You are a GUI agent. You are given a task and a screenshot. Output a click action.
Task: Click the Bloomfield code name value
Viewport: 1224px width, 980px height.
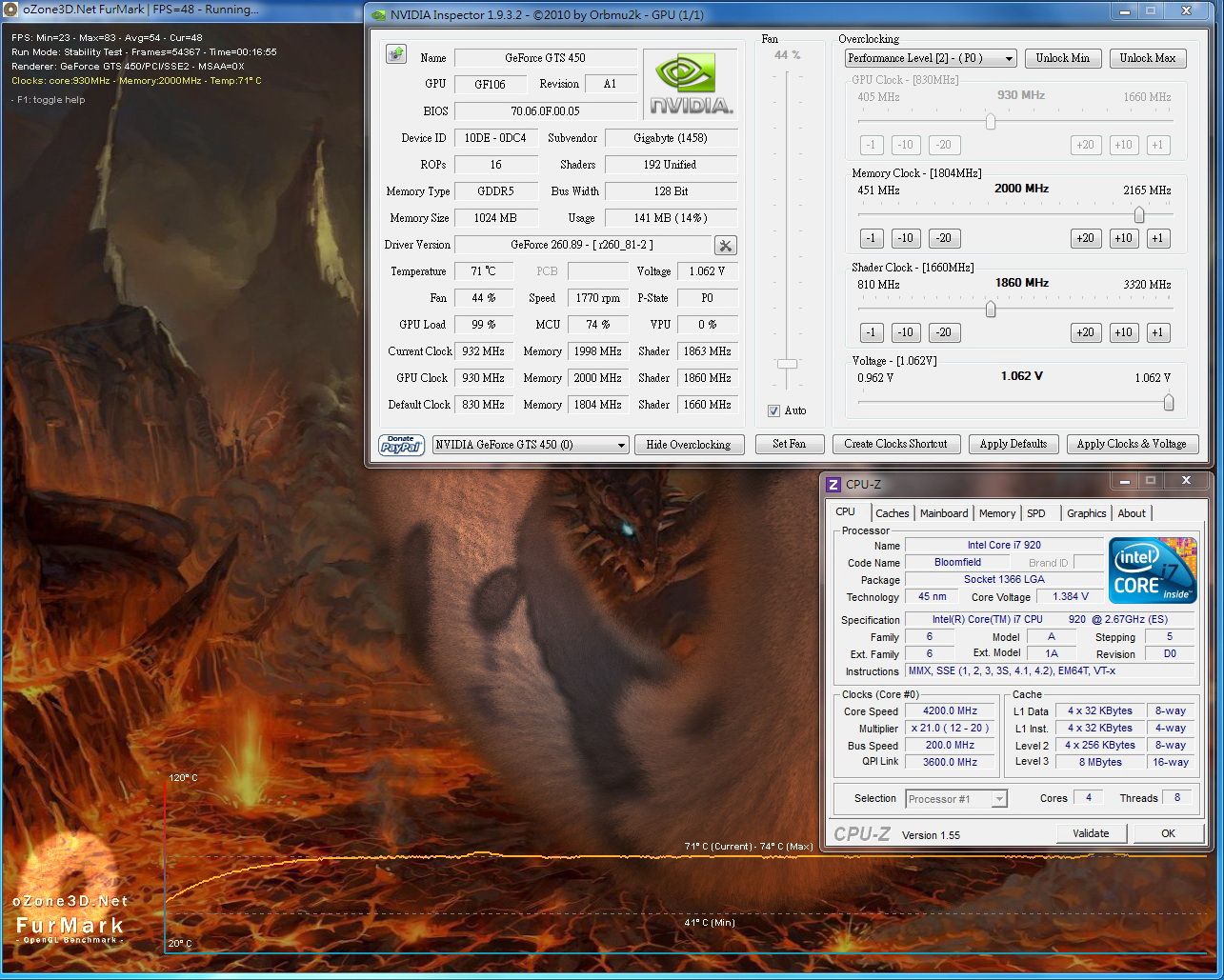coord(958,563)
